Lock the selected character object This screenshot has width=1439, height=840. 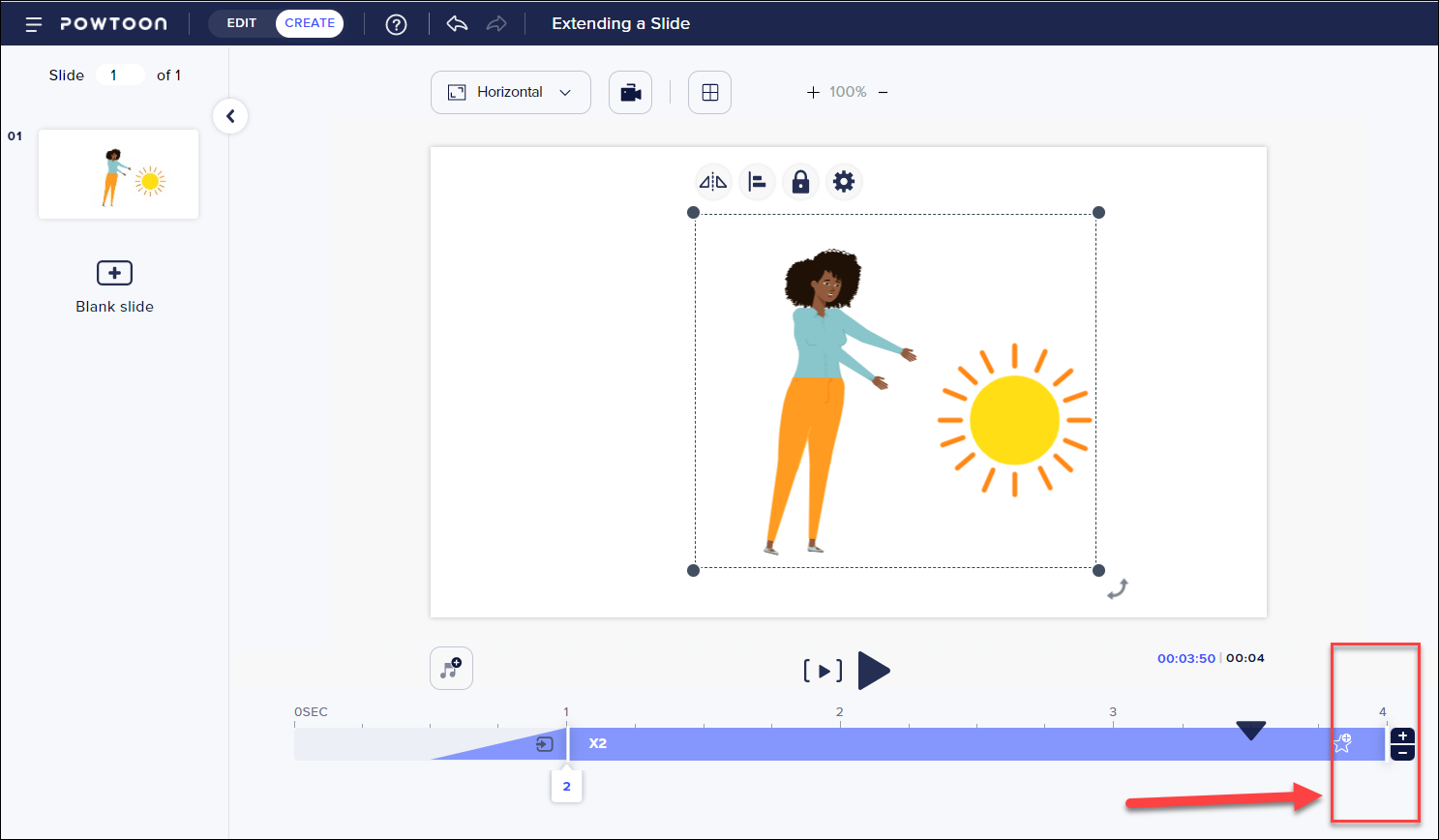[800, 182]
